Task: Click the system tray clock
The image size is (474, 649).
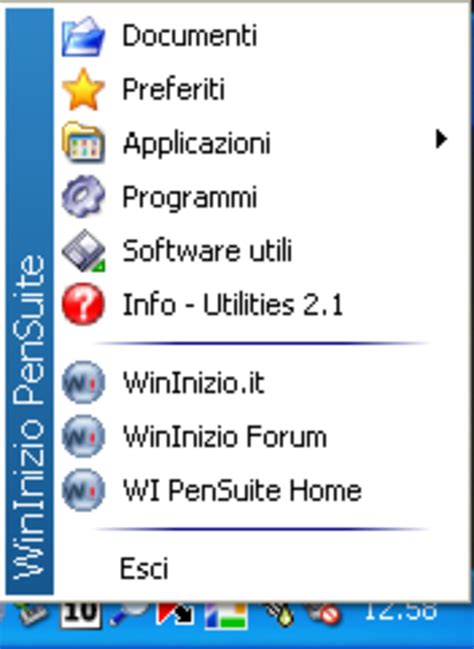Action: tap(400, 611)
